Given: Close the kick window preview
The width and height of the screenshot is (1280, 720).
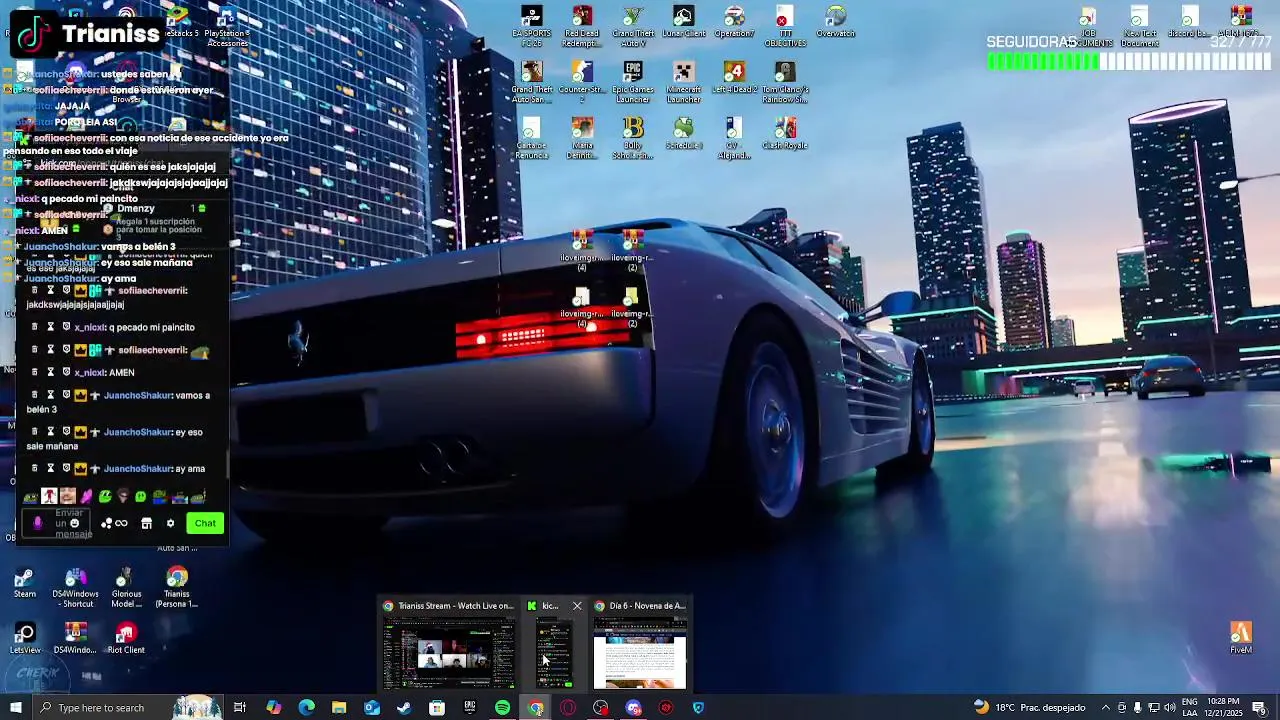Looking at the screenshot, I should tap(577, 606).
